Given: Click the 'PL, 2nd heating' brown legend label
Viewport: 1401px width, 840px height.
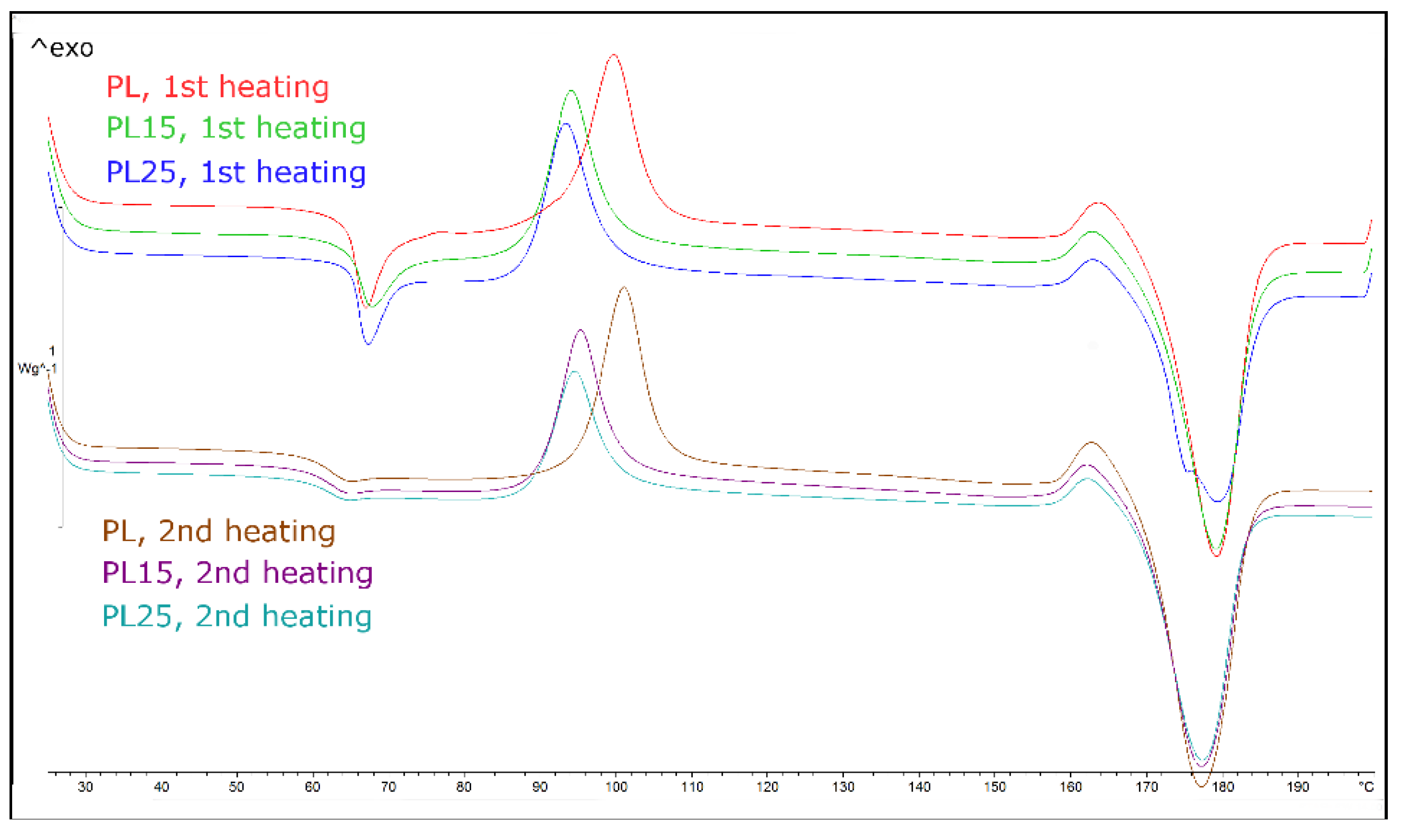Looking at the screenshot, I should (219, 532).
